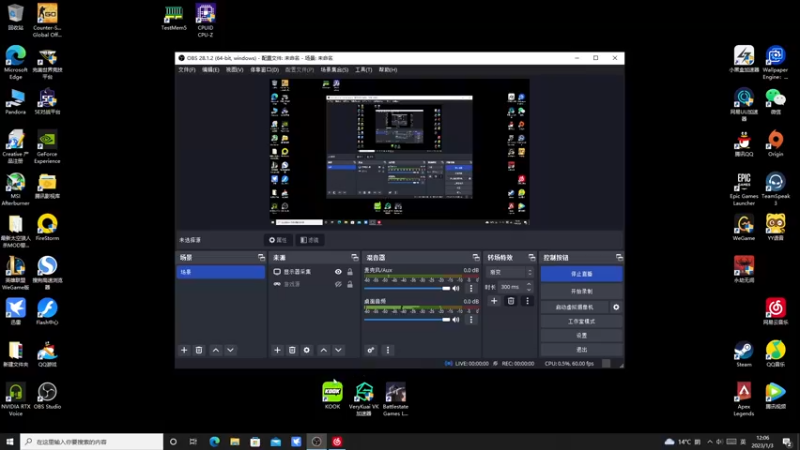Adjust the Desktop Audio volume slider
The image size is (800, 450).
(407, 320)
